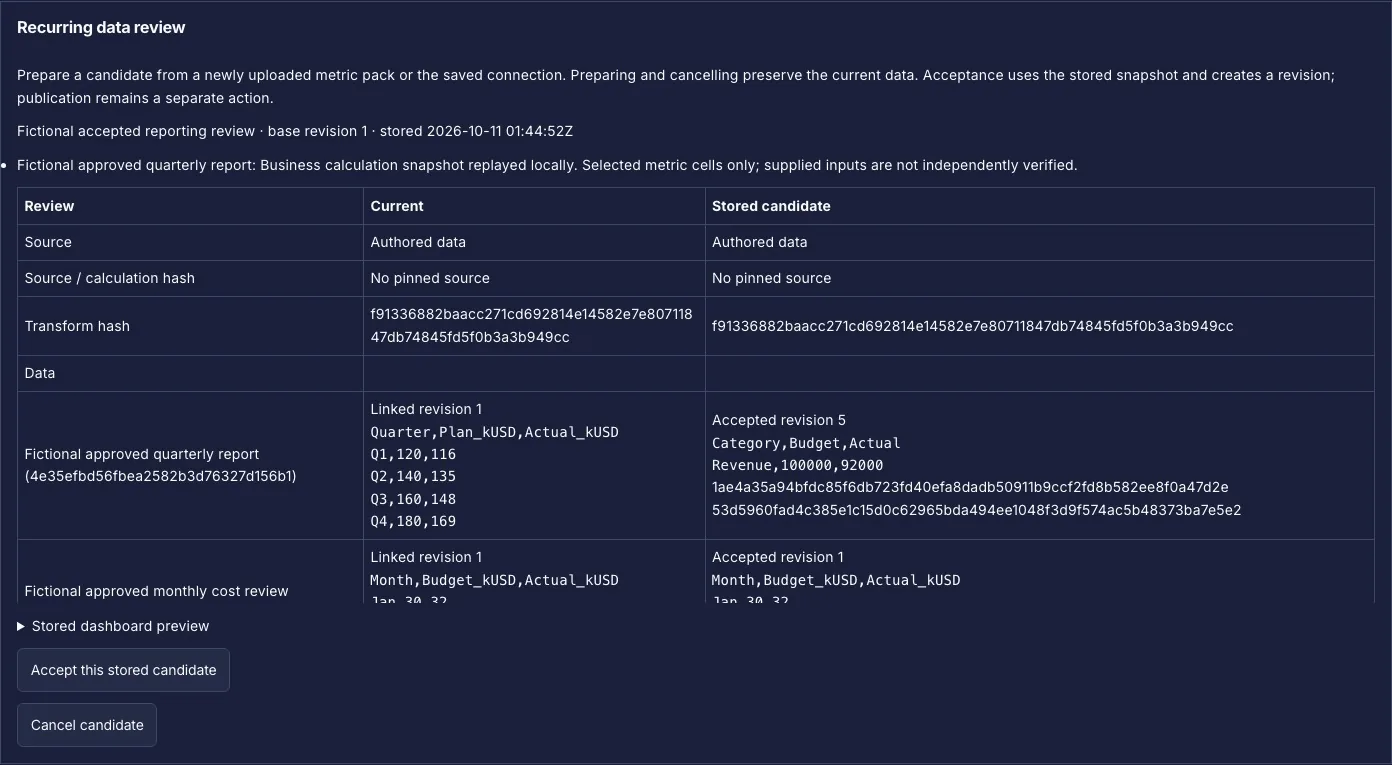Select the "Q1,120,116" data line
This screenshot has height=765, width=1392.
[x=413, y=454]
